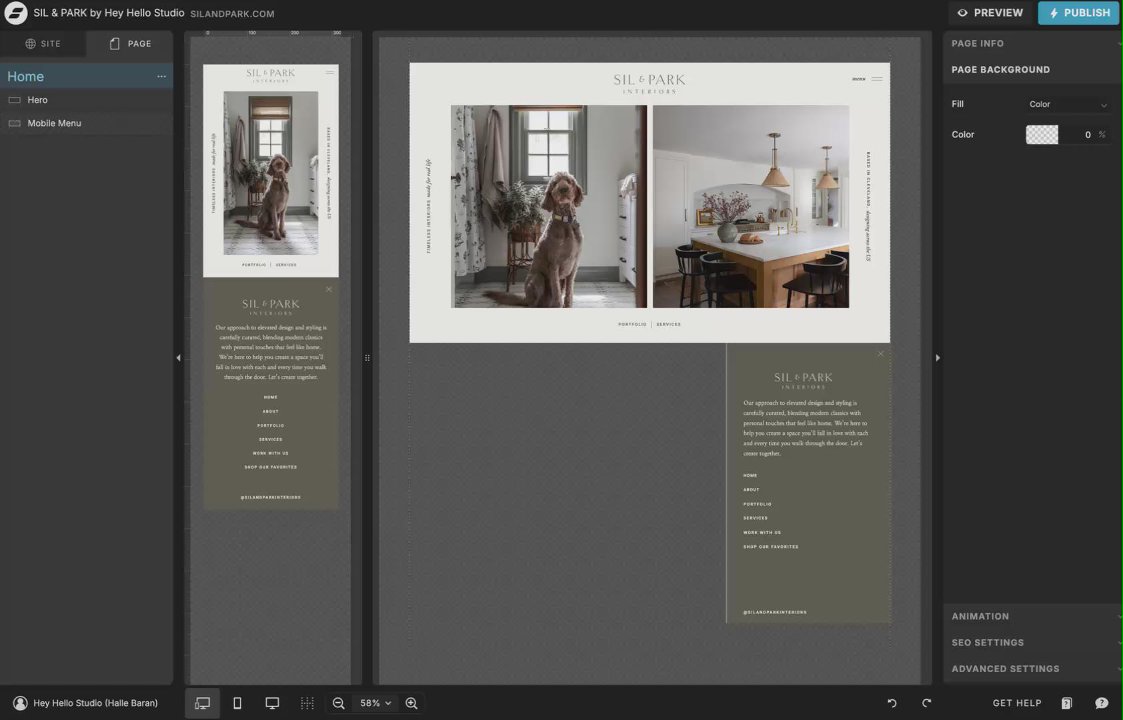This screenshot has width=1123, height=720.
Task: Click the Hero canvas rectangle icon
Action: 14,100
